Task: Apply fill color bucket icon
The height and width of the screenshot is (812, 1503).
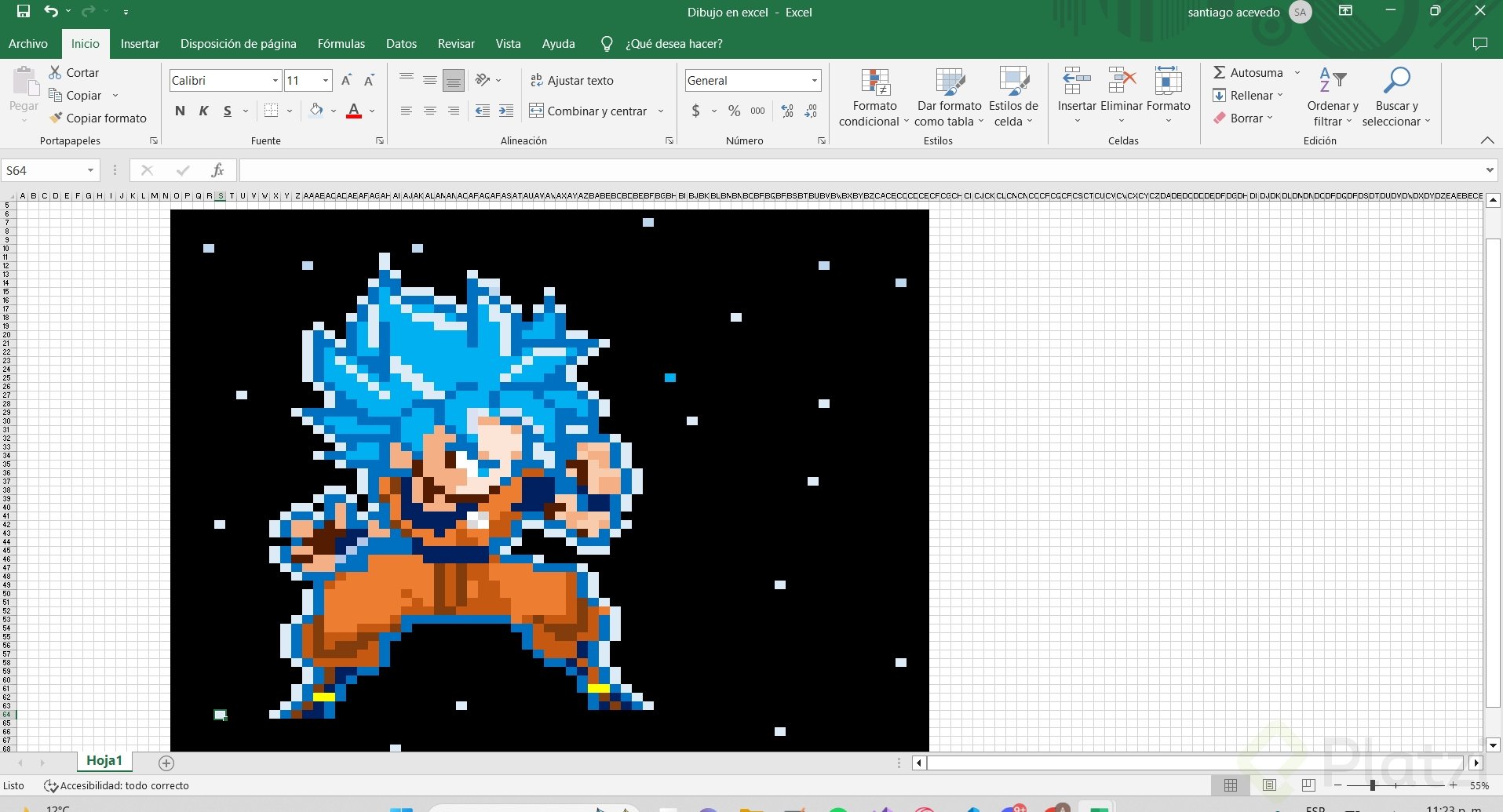Action: [316, 111]
